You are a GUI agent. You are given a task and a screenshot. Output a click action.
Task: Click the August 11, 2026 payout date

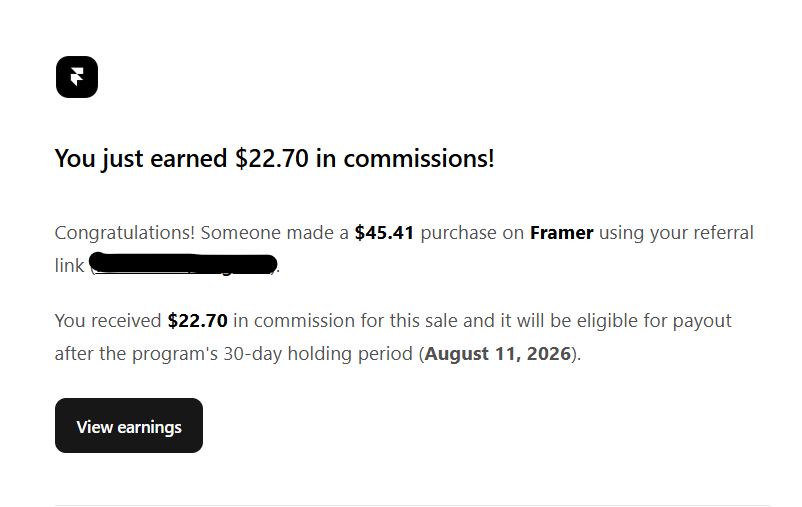[x=498, y=354]
